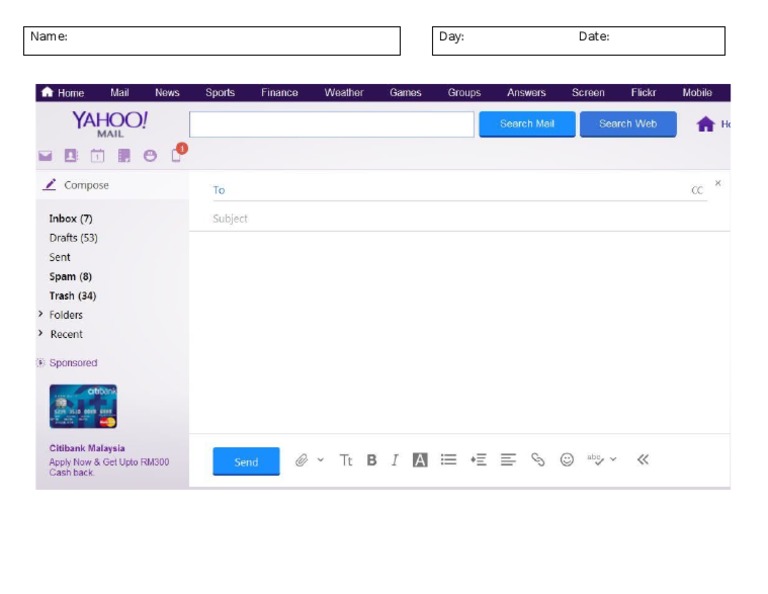This screenshot has height=594, width=768.
Task: Open the notification icon with red badge
Action: [x=178, y=153]
